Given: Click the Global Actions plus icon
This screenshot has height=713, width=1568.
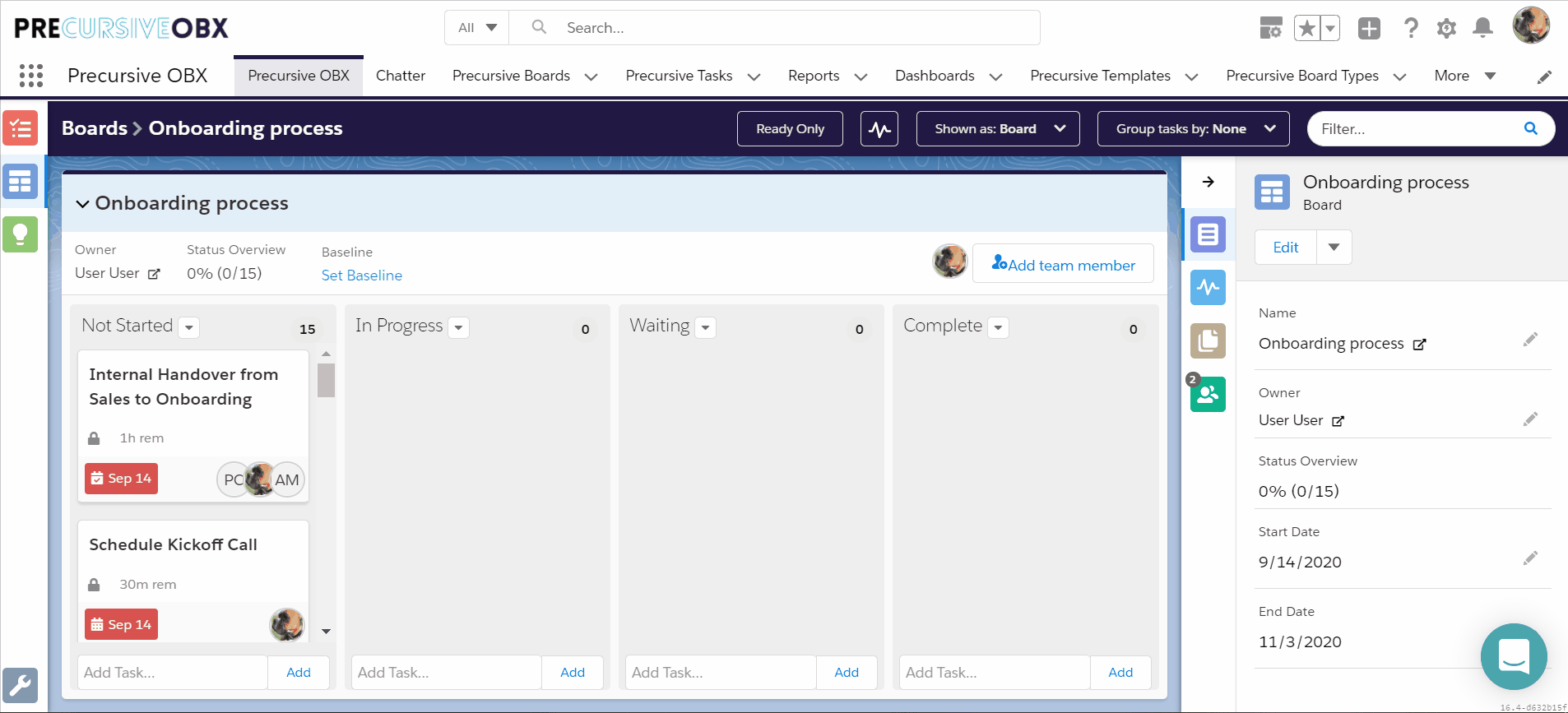Looking at the screenshot, I should (1369, 28).
